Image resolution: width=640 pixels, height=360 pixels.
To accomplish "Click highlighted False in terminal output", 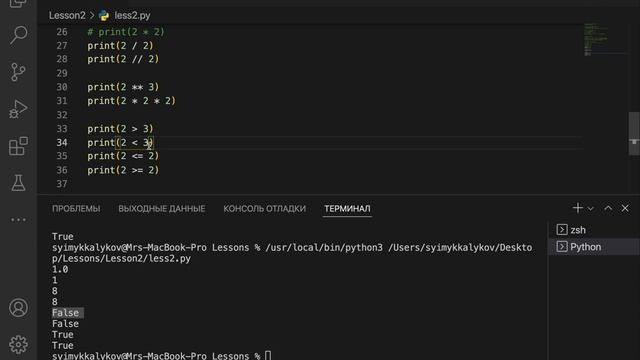I will (67, 313).
